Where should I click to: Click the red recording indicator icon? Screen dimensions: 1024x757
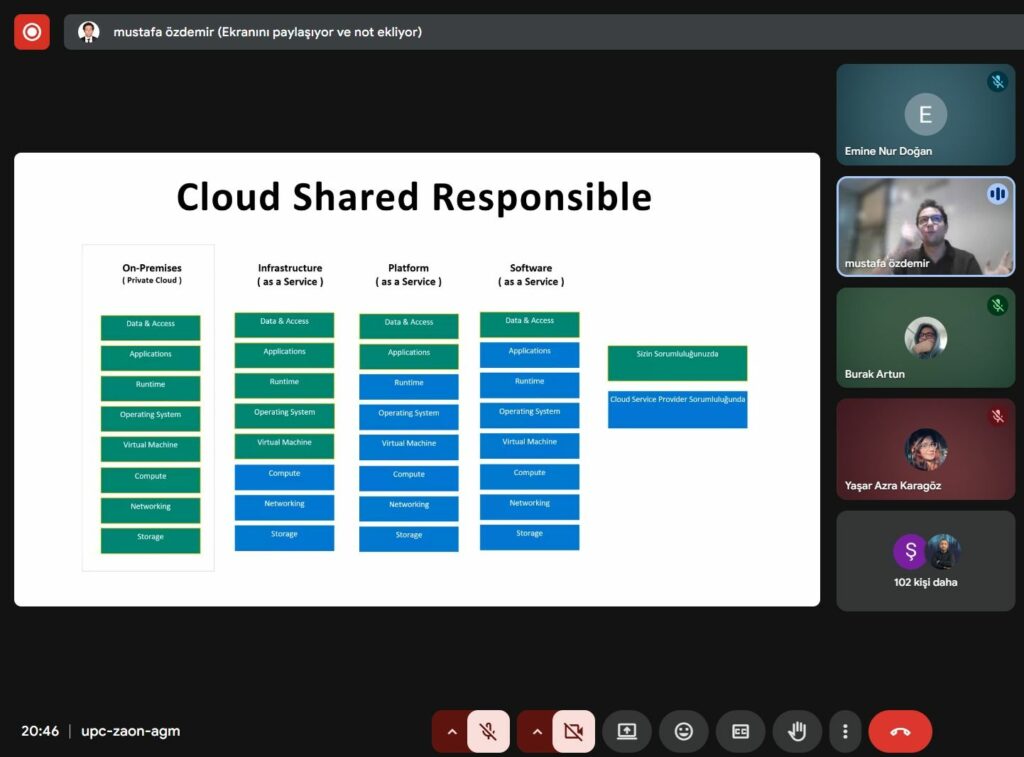(x=31, y=32)
